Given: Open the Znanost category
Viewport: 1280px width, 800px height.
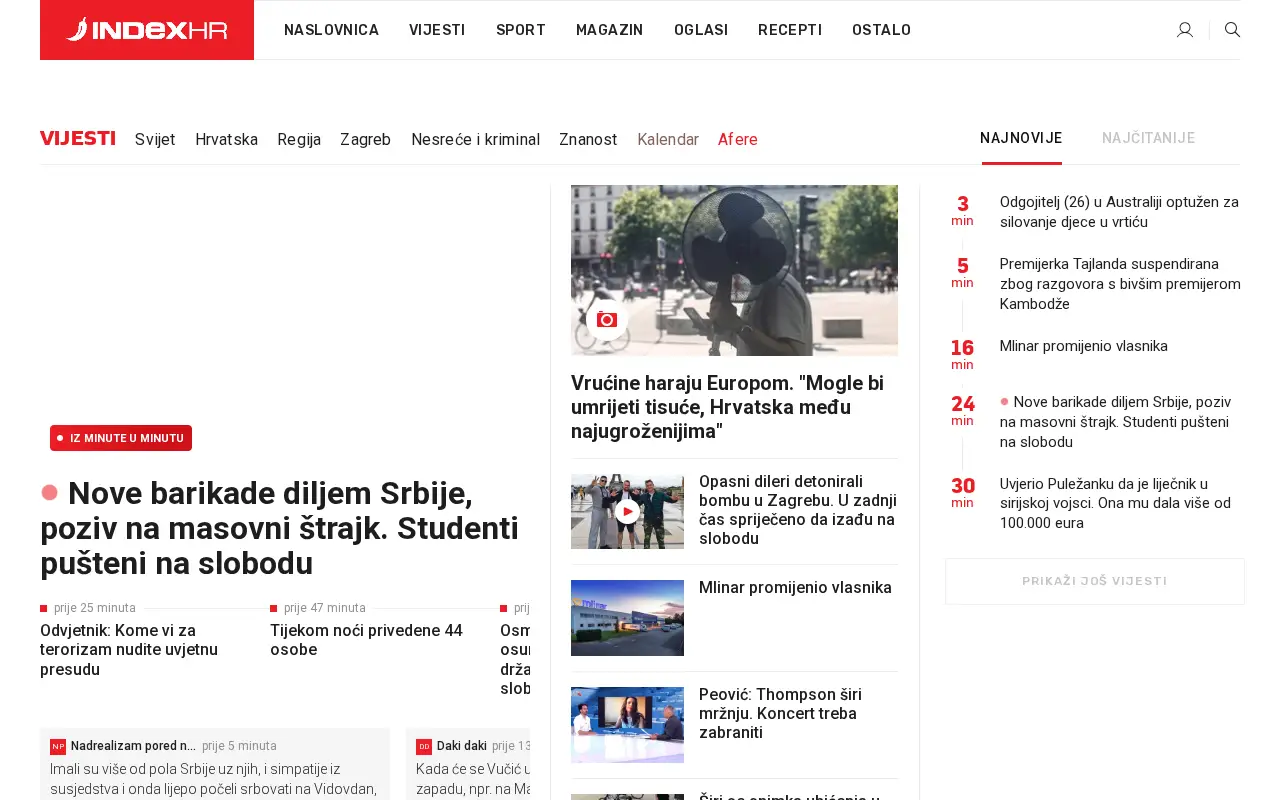Looking at the screenshot, I should click(x=588, y=140).
